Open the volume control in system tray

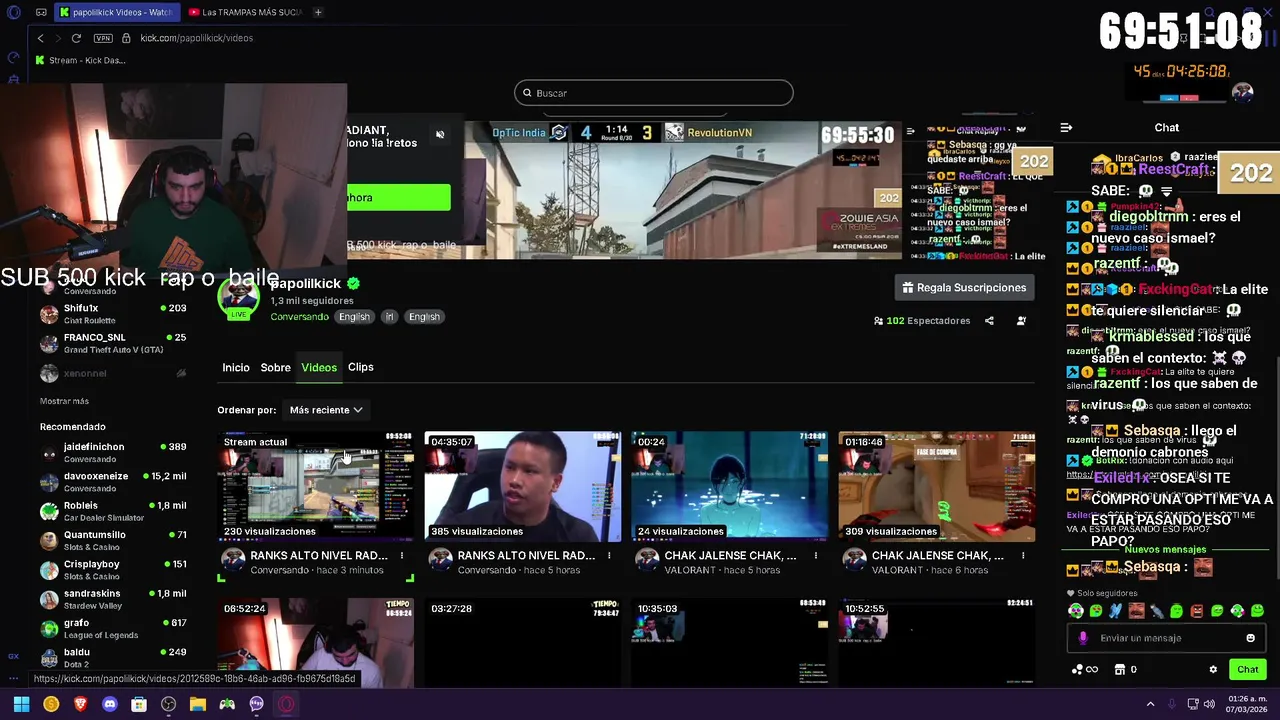coord(1209,704)
